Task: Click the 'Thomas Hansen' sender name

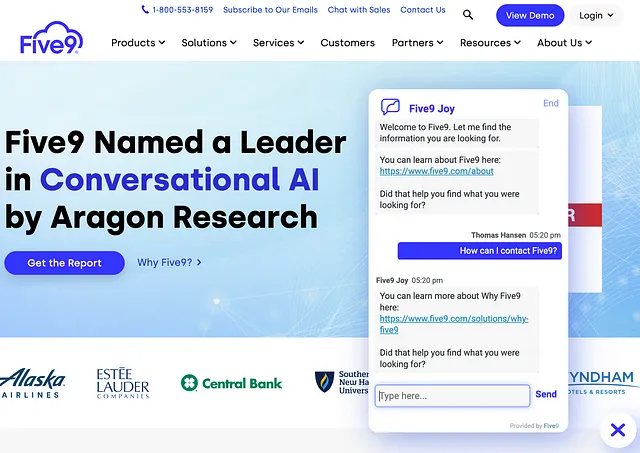Action: pyautogui.click(x=498, y=235)
